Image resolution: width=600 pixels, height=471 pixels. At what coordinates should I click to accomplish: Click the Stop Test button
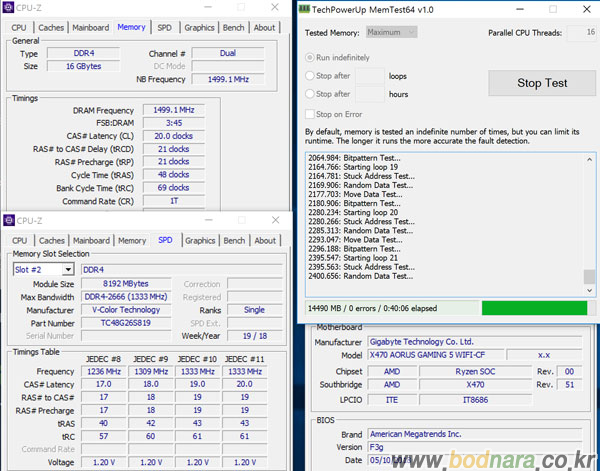tap(542, 83)
